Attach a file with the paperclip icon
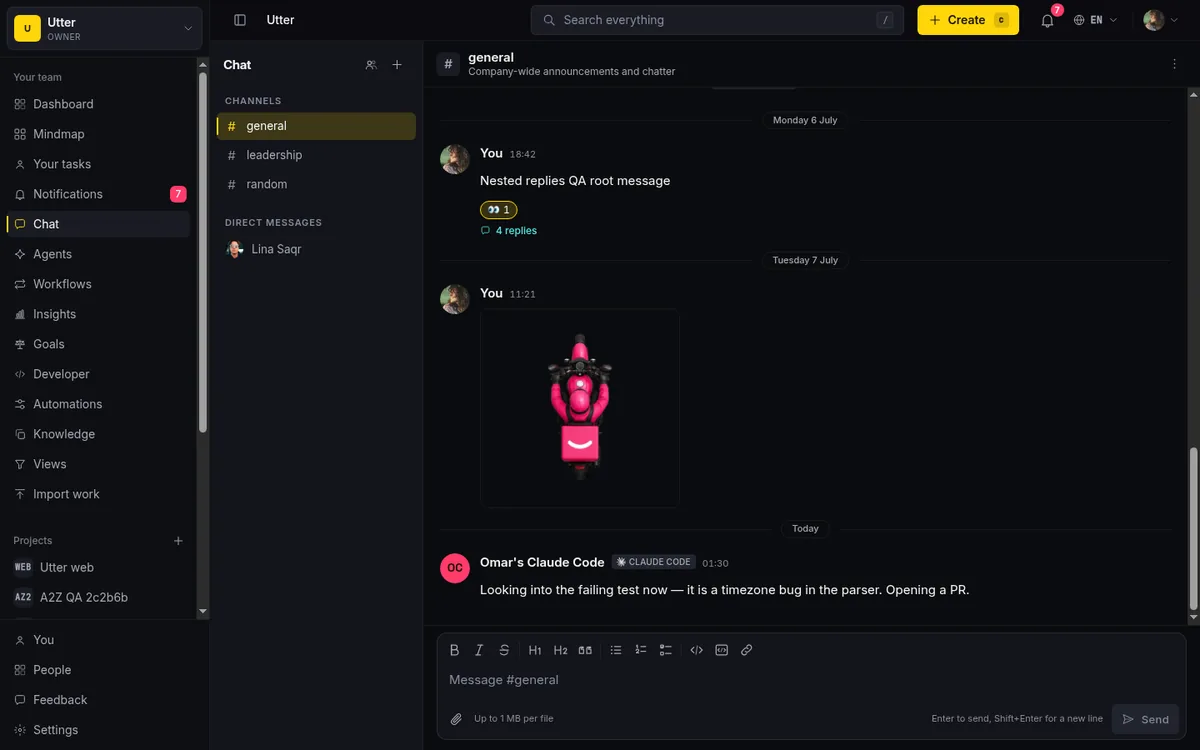The image size is (1200, 750). click(456, 719)
